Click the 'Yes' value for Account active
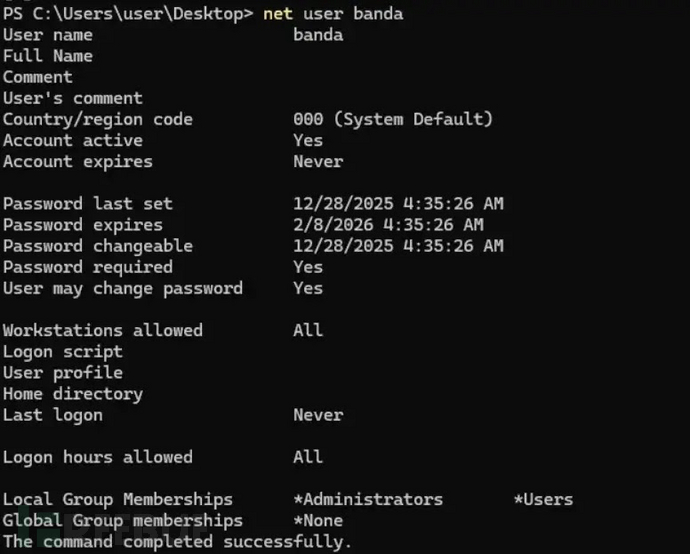690x554 pixels. pos(308,140)
